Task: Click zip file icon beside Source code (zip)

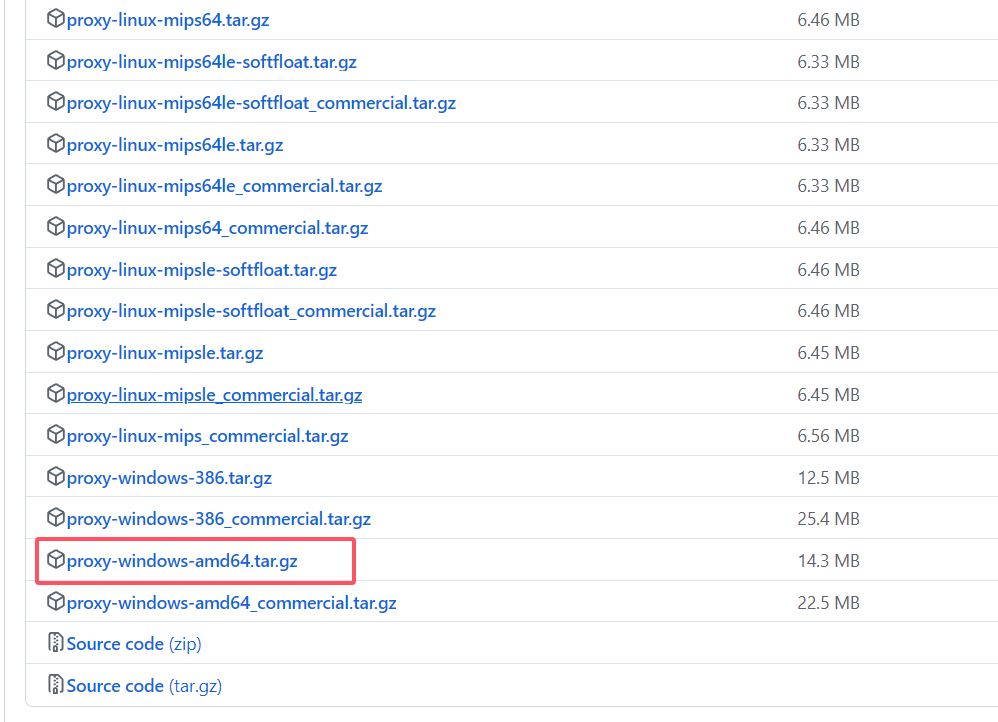Action: coord(56,642)
